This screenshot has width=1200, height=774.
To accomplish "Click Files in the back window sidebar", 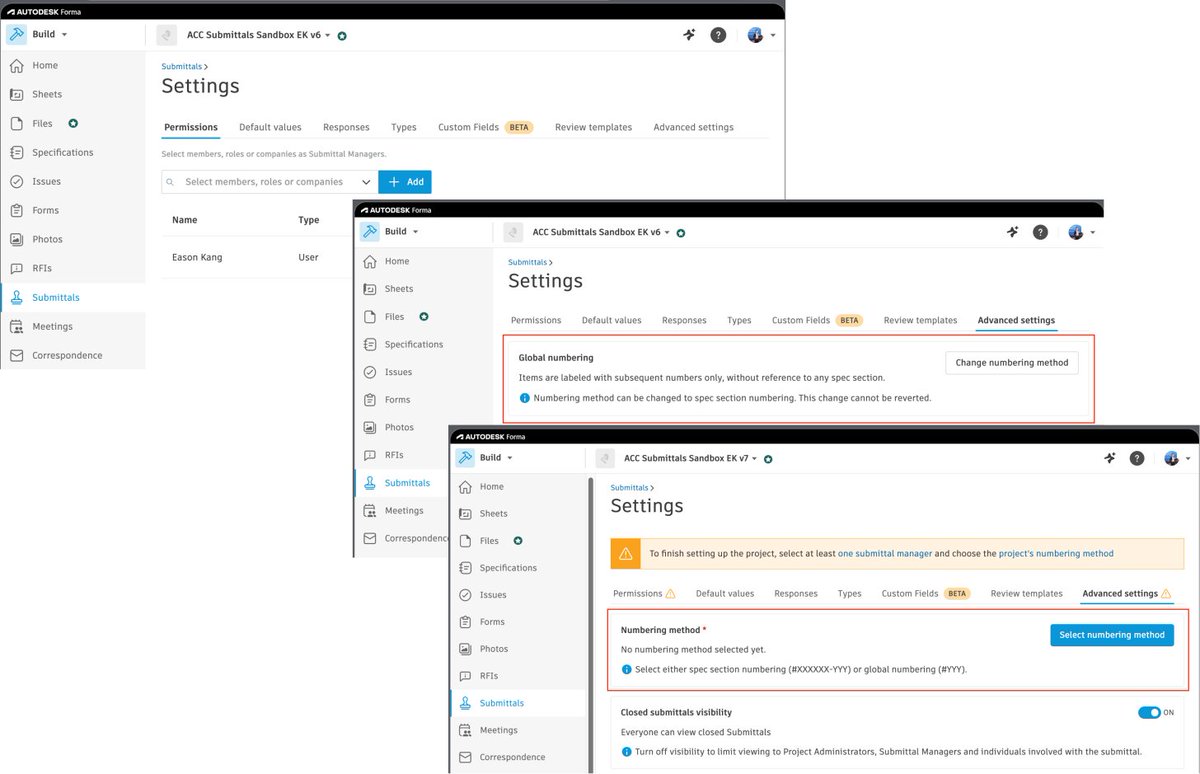I will [42, 123].
